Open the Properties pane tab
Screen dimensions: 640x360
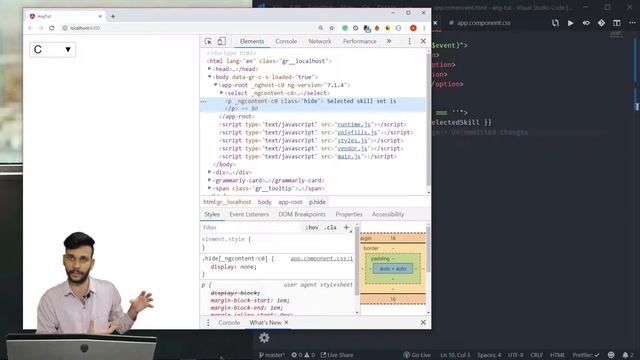click(349, 214)
